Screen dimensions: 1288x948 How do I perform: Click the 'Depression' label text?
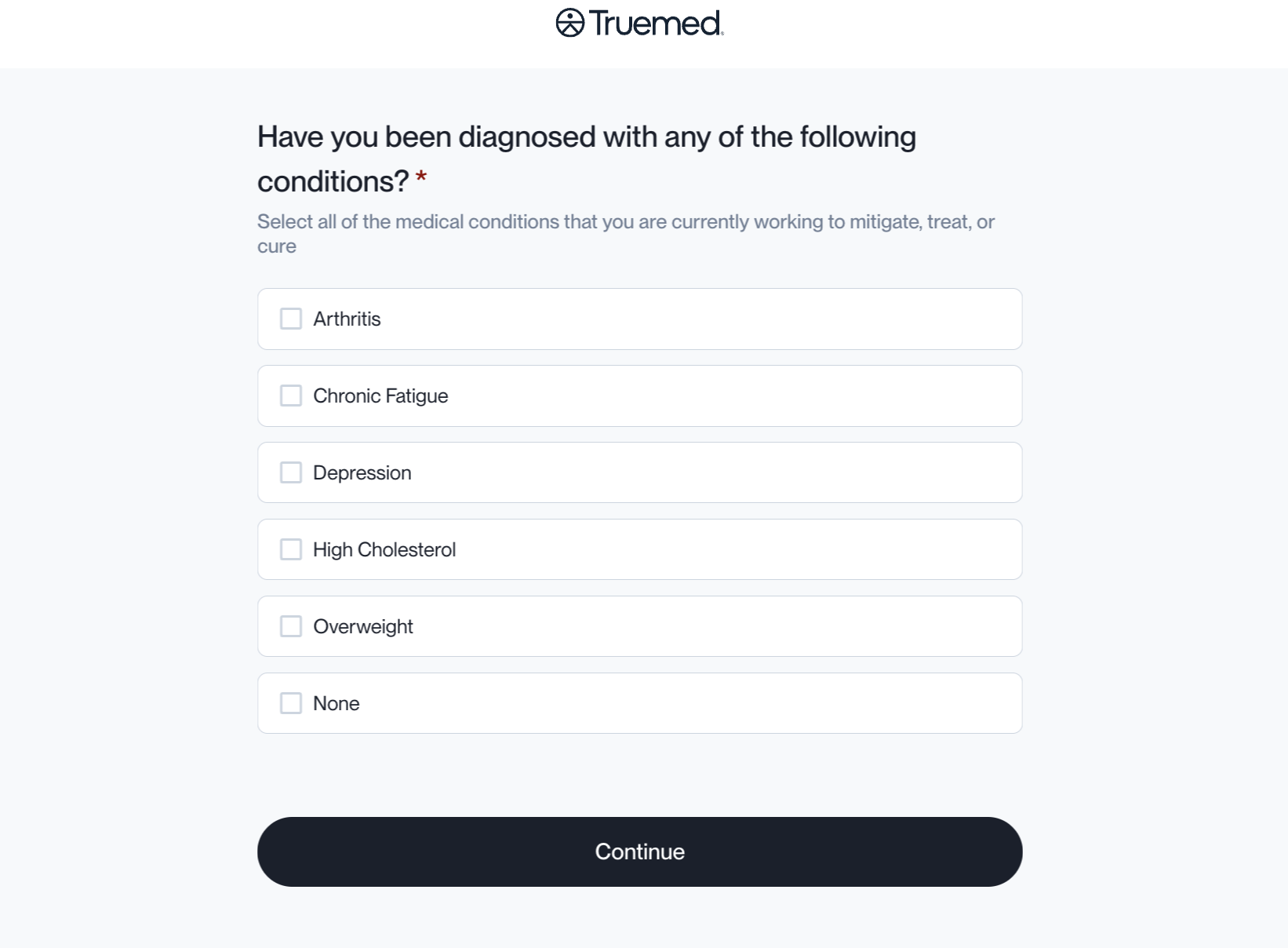(x=362, y=473)
